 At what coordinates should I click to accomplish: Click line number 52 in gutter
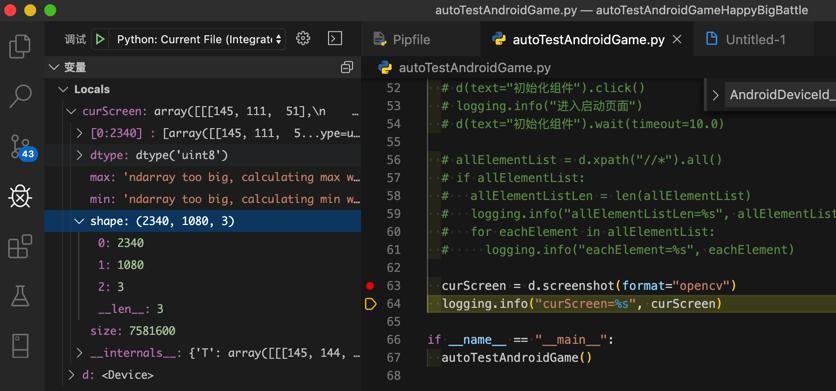[393, 88]
